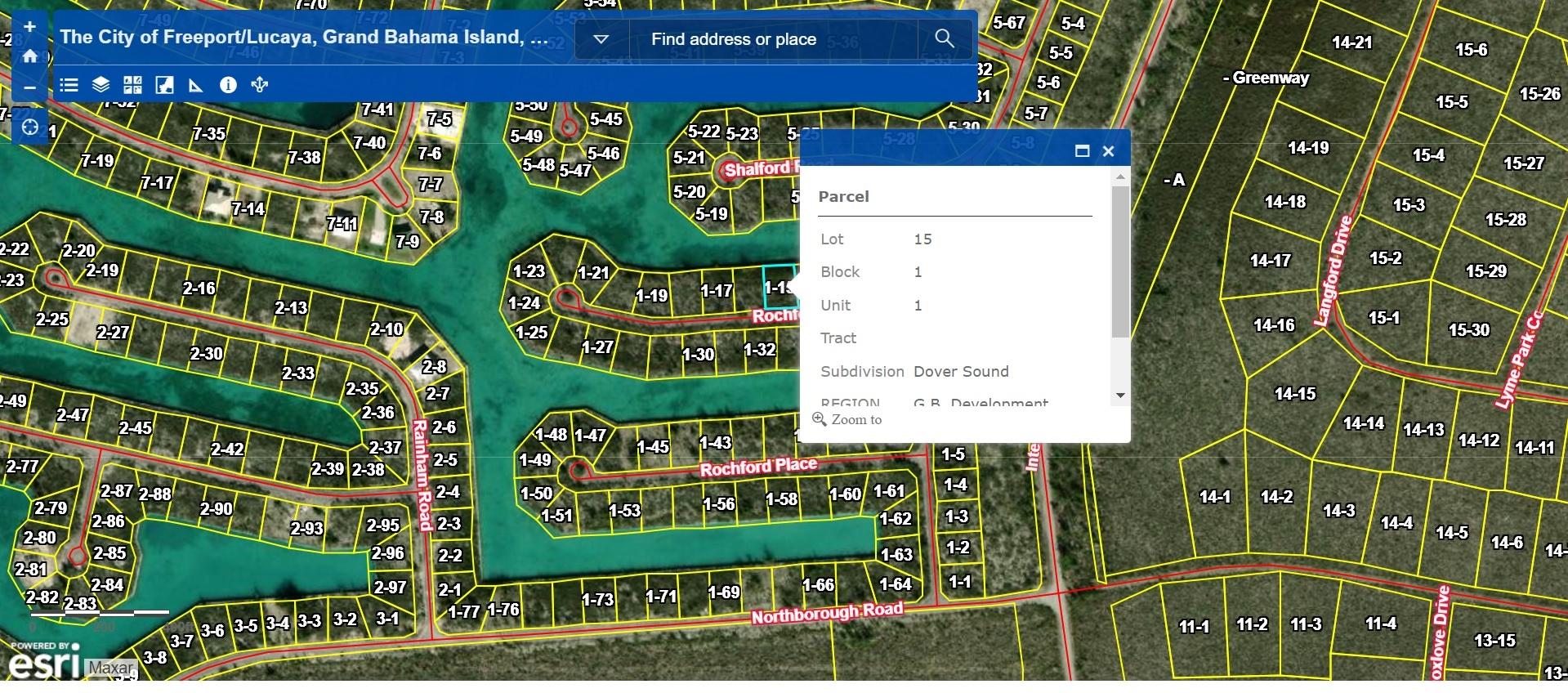1568x693 pixels.
Task: Type in Find address or place field
Action: pos(772,39)
